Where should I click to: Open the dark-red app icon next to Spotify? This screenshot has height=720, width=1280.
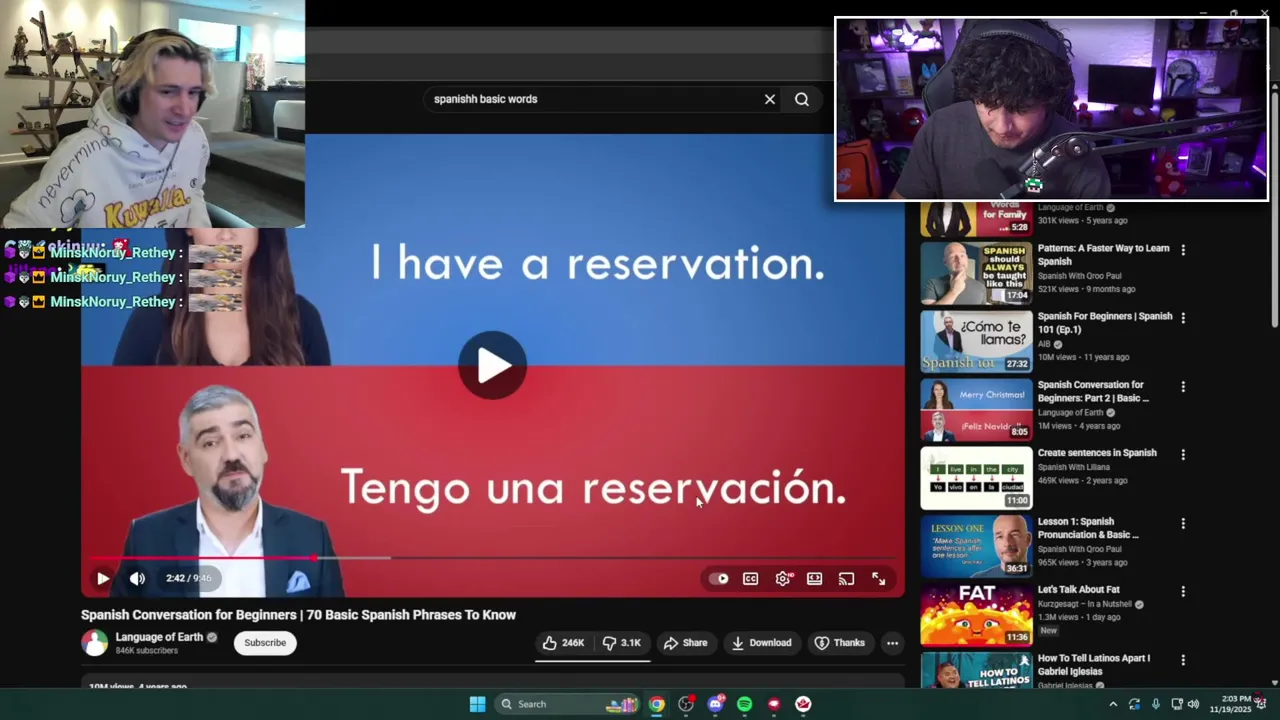click(774, 704)
